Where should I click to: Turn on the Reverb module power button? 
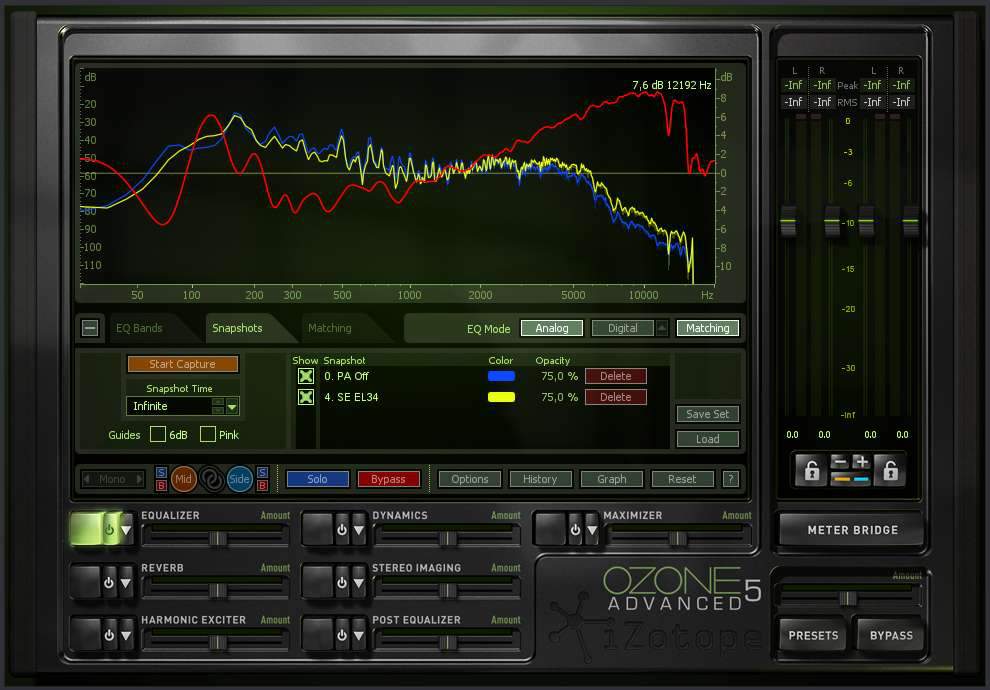tap(109, 582)
